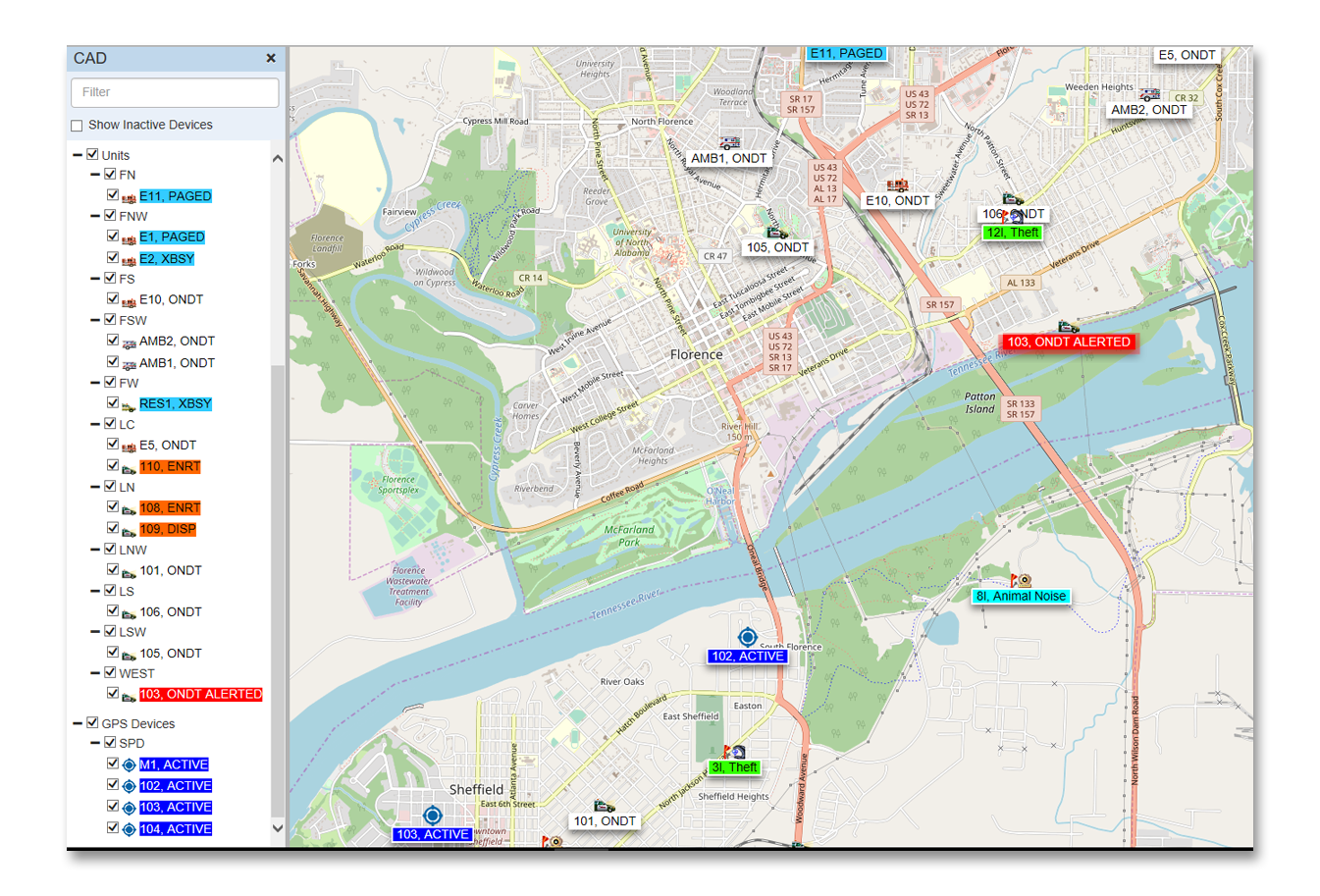1320x896 pixels.
Task: Collapse the Units tree node
Action: pos(77,155)
